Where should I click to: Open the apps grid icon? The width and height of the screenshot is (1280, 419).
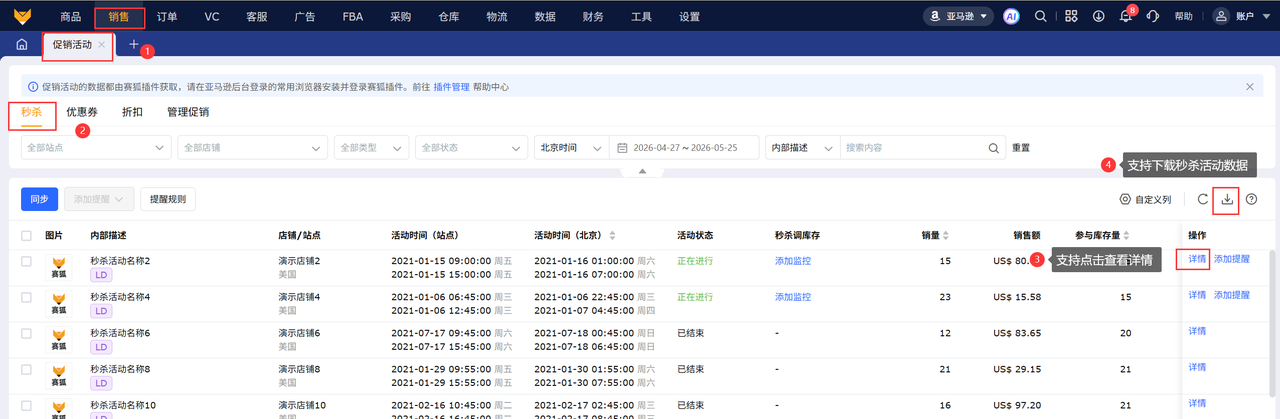pyautogui.click(x=1071, y=16)
